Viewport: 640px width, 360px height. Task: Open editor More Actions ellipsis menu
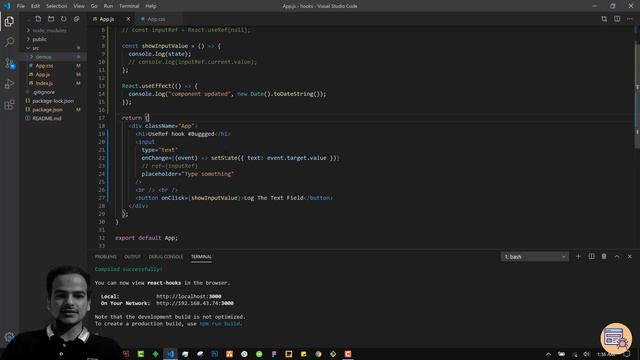630,19
